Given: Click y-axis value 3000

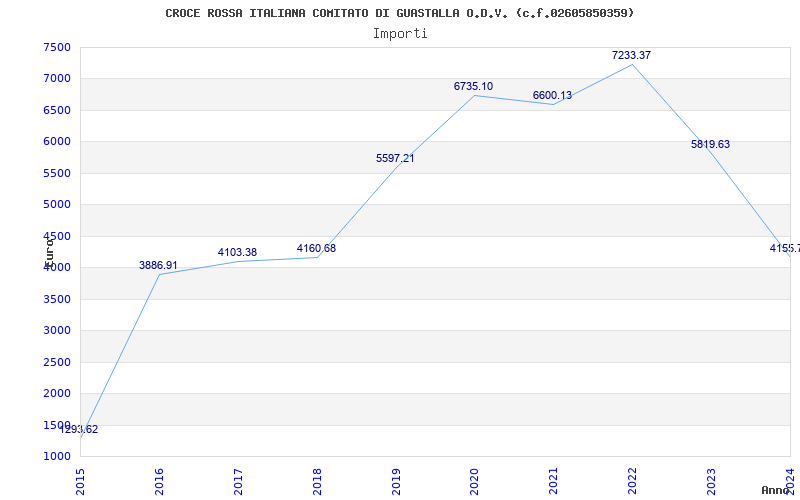Looking at the screenshot, I should click(57, 331).
